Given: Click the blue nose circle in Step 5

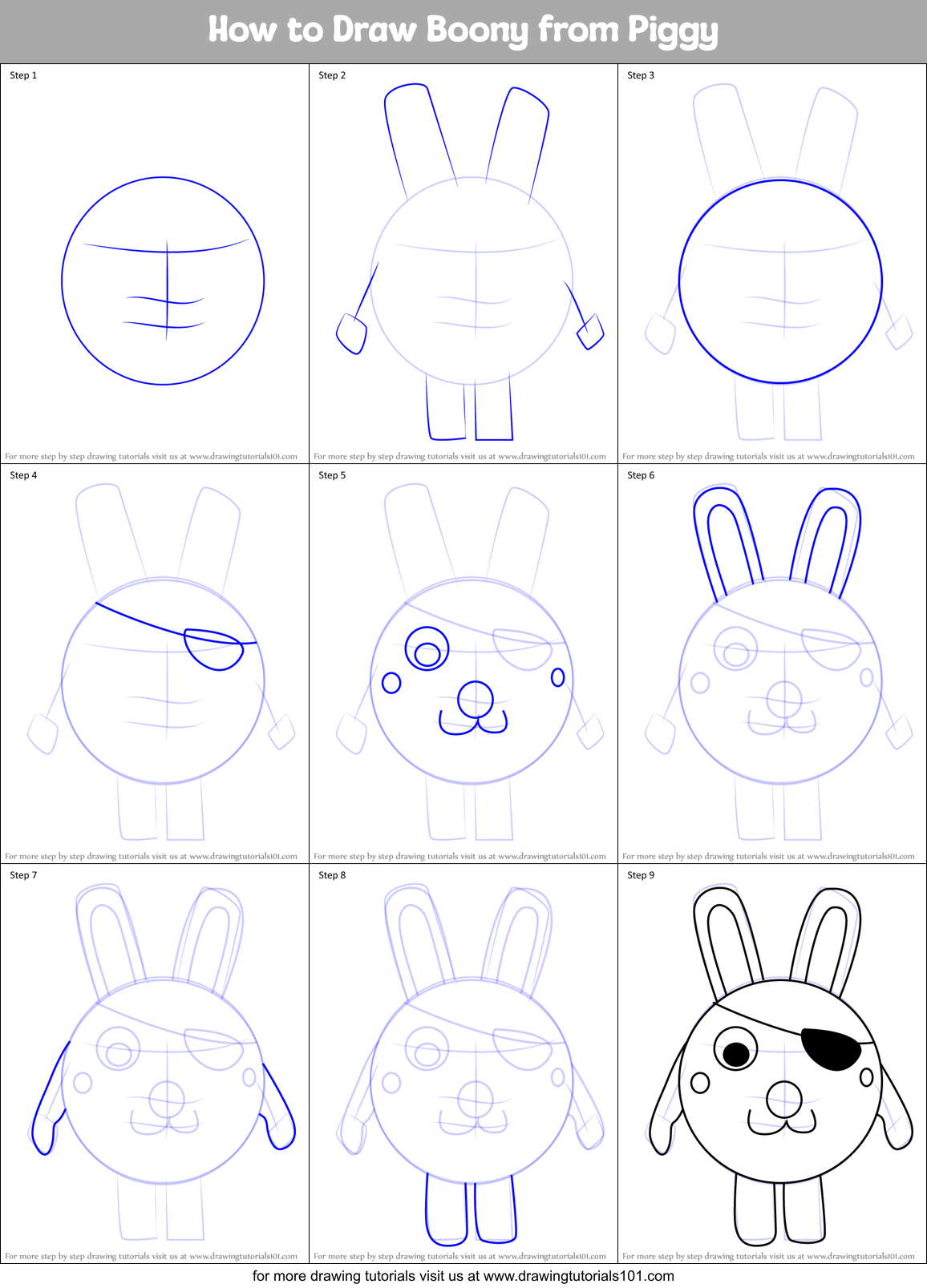Looking at the screenshot, I should pyautogui.click(x=476, y=700).
